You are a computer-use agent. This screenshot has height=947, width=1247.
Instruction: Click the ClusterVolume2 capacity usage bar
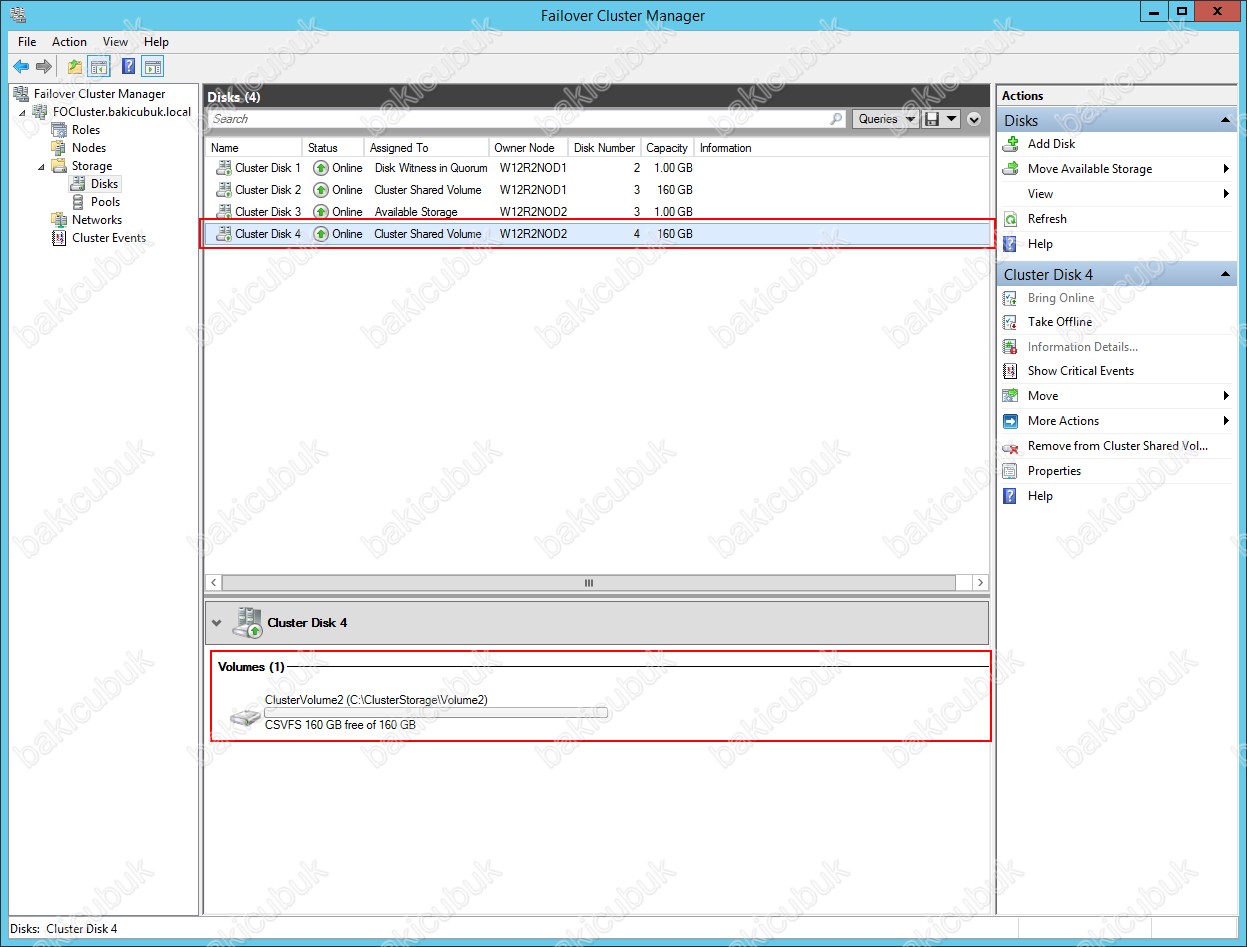coord(436,713)
